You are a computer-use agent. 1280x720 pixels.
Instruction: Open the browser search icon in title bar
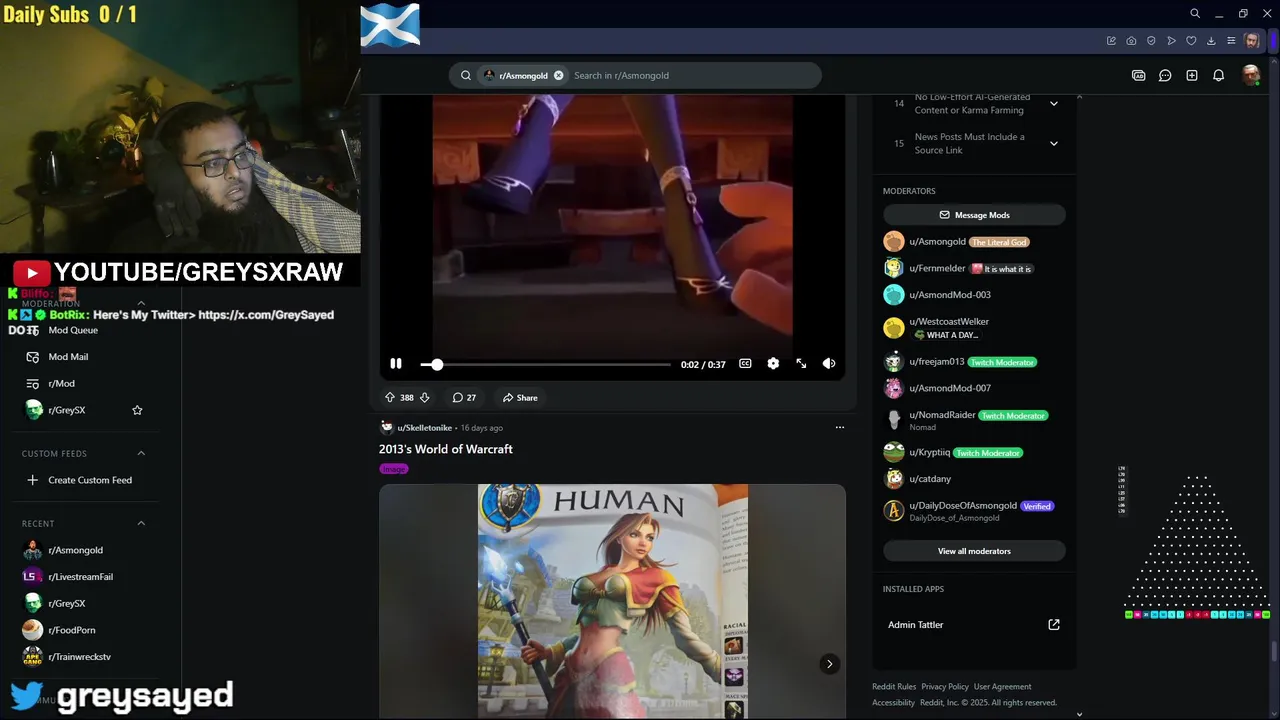tap(1195, 13)
